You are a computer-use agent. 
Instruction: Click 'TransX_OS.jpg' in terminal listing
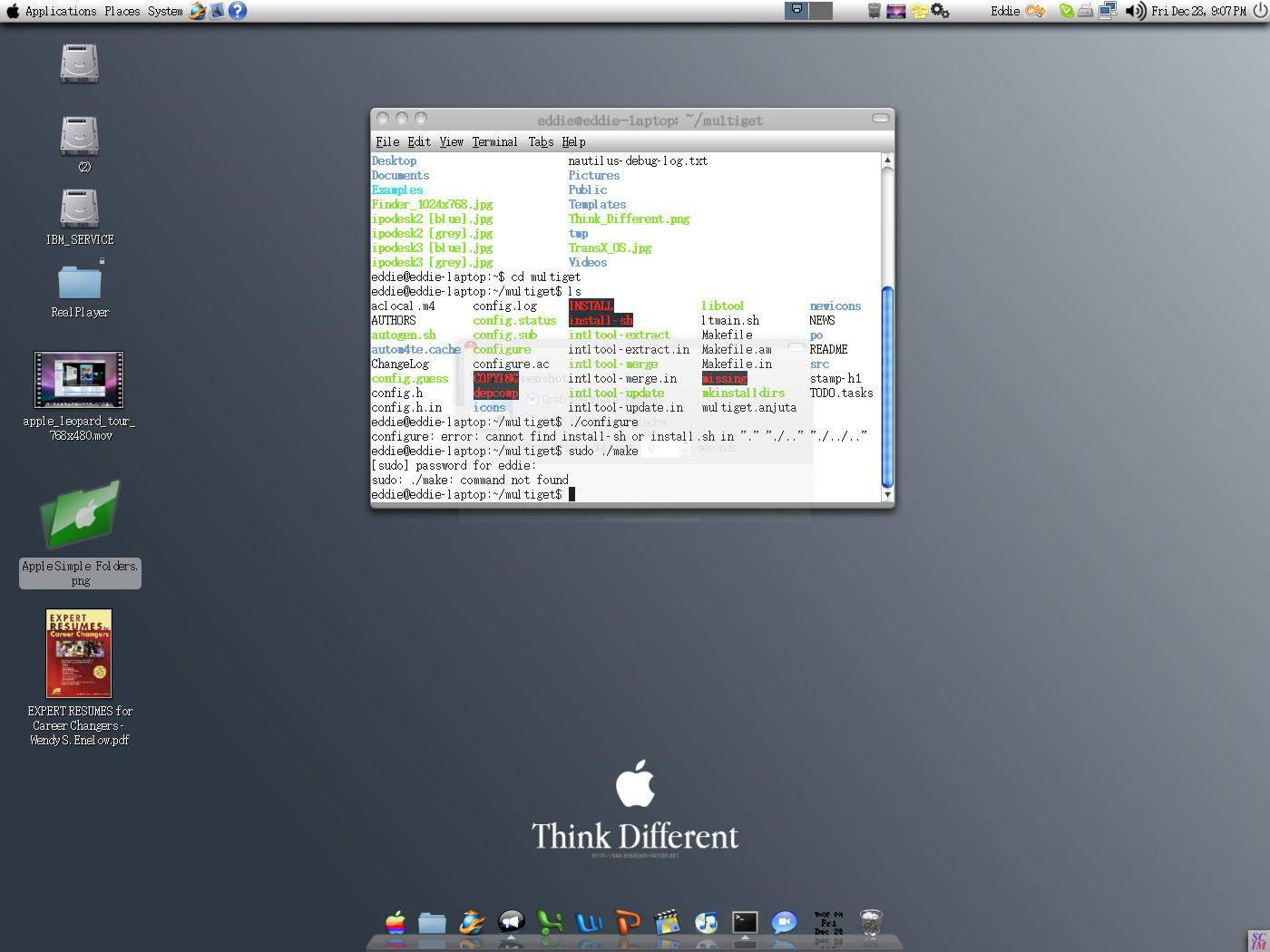pos(610,248)
